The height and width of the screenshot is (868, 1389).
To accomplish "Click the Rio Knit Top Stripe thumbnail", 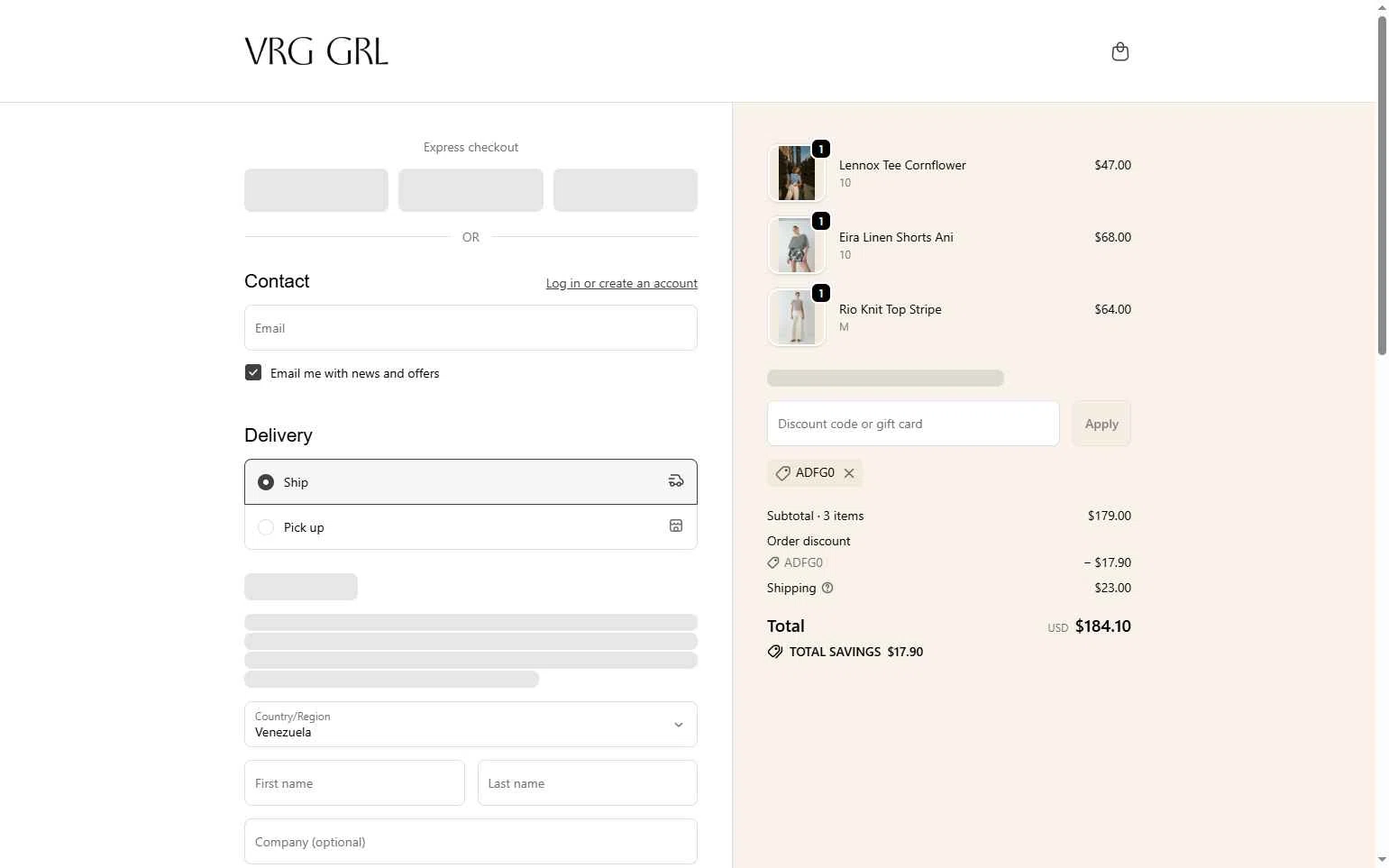I will pos(797,317).
